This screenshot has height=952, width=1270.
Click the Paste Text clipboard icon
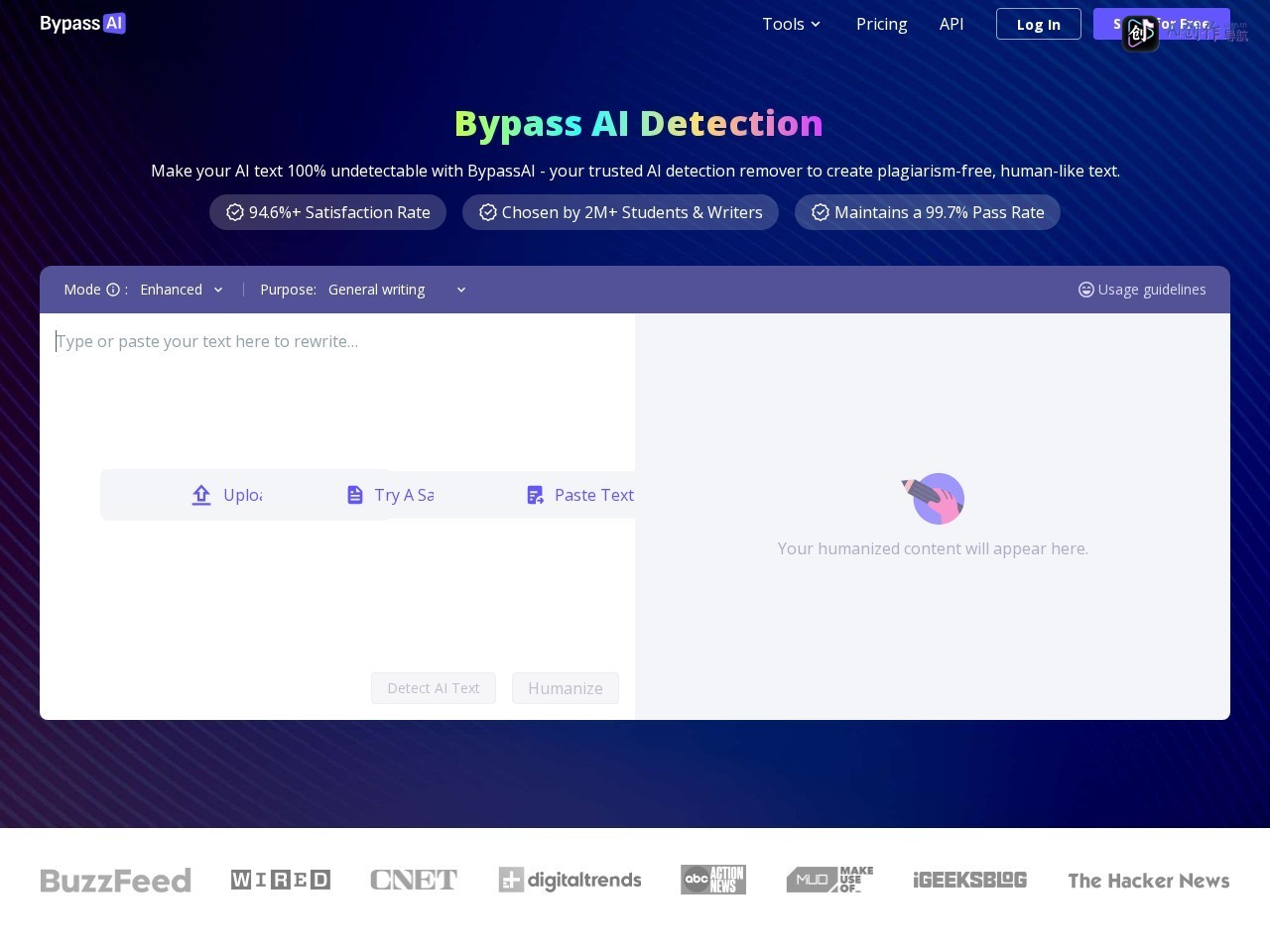coord(536,495)
